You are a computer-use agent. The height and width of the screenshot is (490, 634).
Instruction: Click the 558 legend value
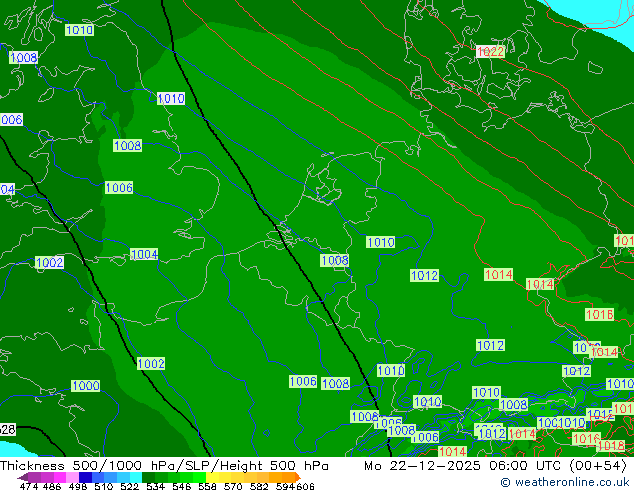coord(207,486)
